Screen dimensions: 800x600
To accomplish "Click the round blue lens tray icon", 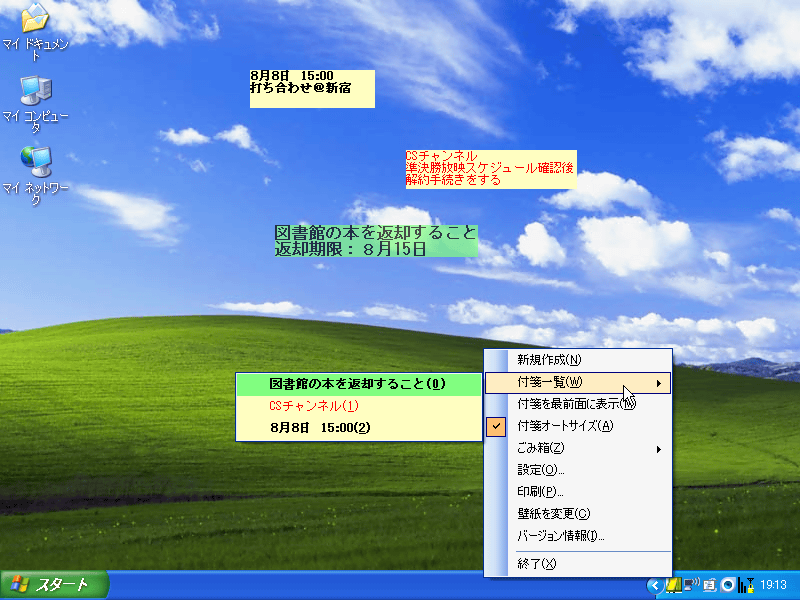I will coord(728,585).
